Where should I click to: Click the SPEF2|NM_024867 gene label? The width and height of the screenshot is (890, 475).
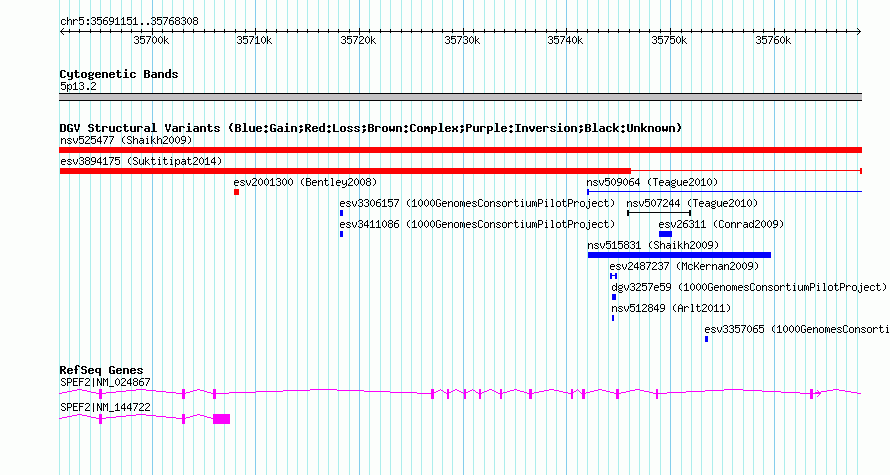[x=106, y=382]
